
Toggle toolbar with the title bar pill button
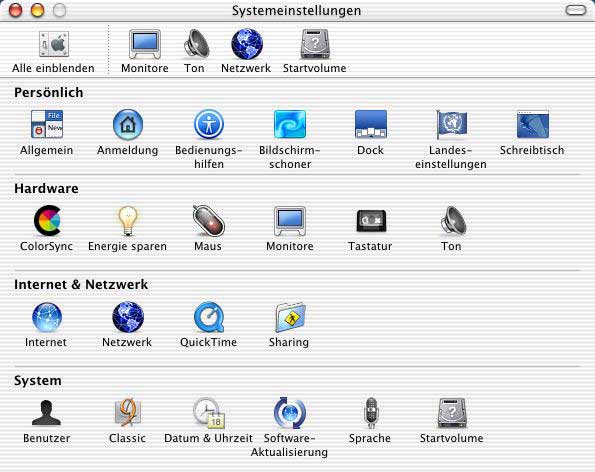point(576,10)
